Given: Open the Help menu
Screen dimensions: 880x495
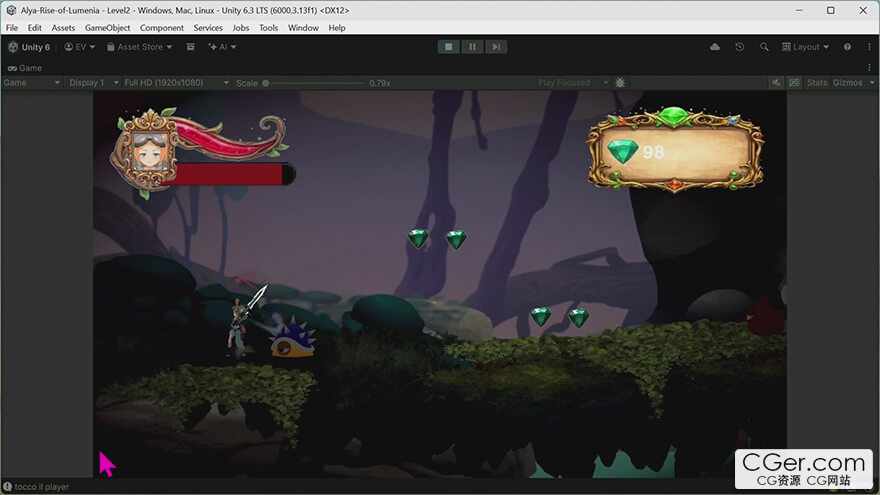Looking at the screenshot, I should point(337,28).
